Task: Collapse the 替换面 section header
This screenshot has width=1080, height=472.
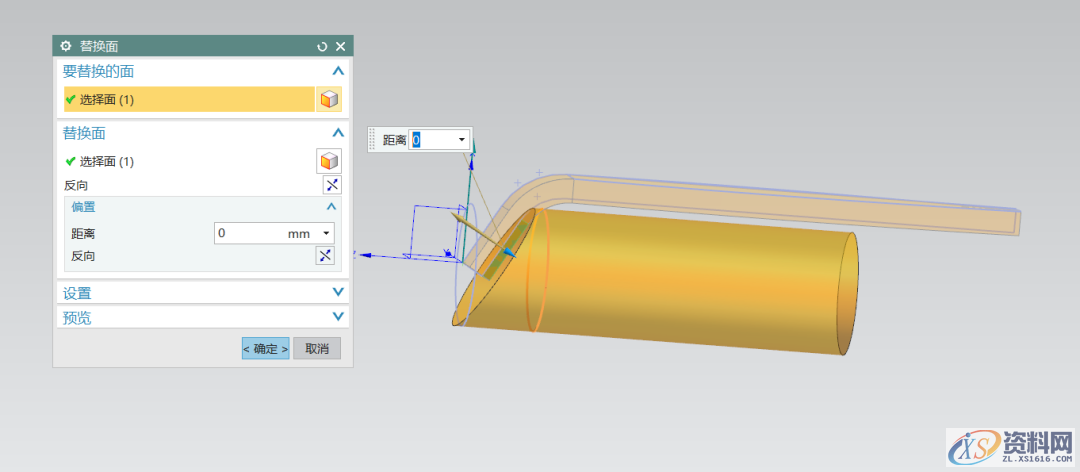Action: click(x=338, y=132)
